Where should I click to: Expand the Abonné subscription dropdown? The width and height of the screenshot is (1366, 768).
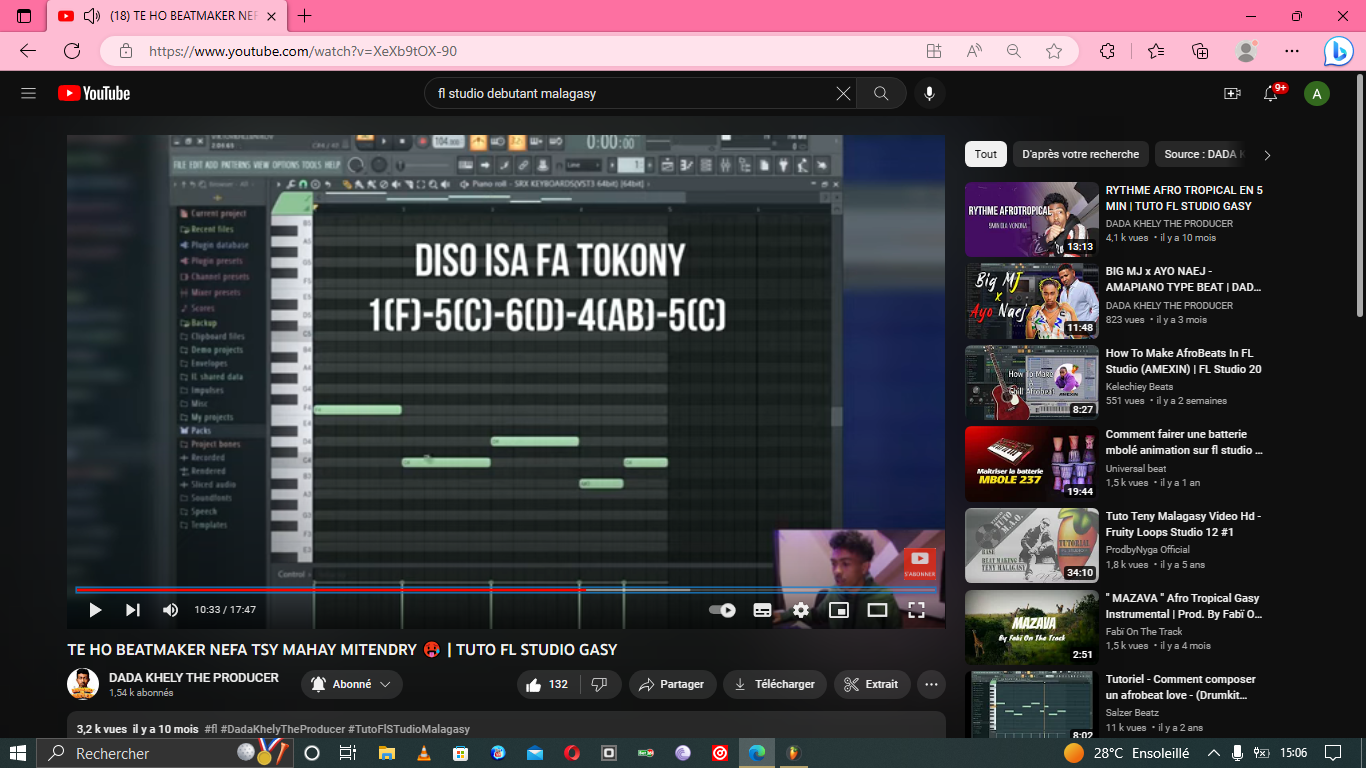(352, 684)
